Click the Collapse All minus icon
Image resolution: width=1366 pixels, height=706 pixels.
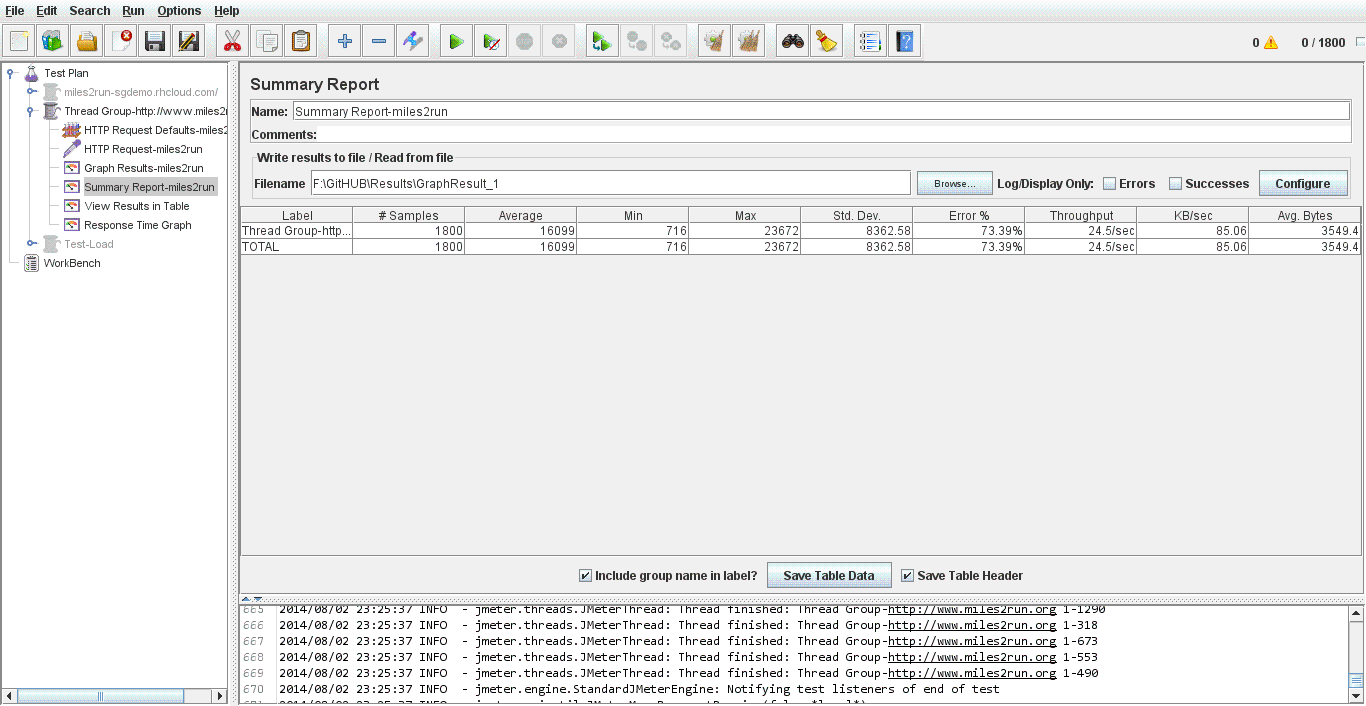(379, 42)
